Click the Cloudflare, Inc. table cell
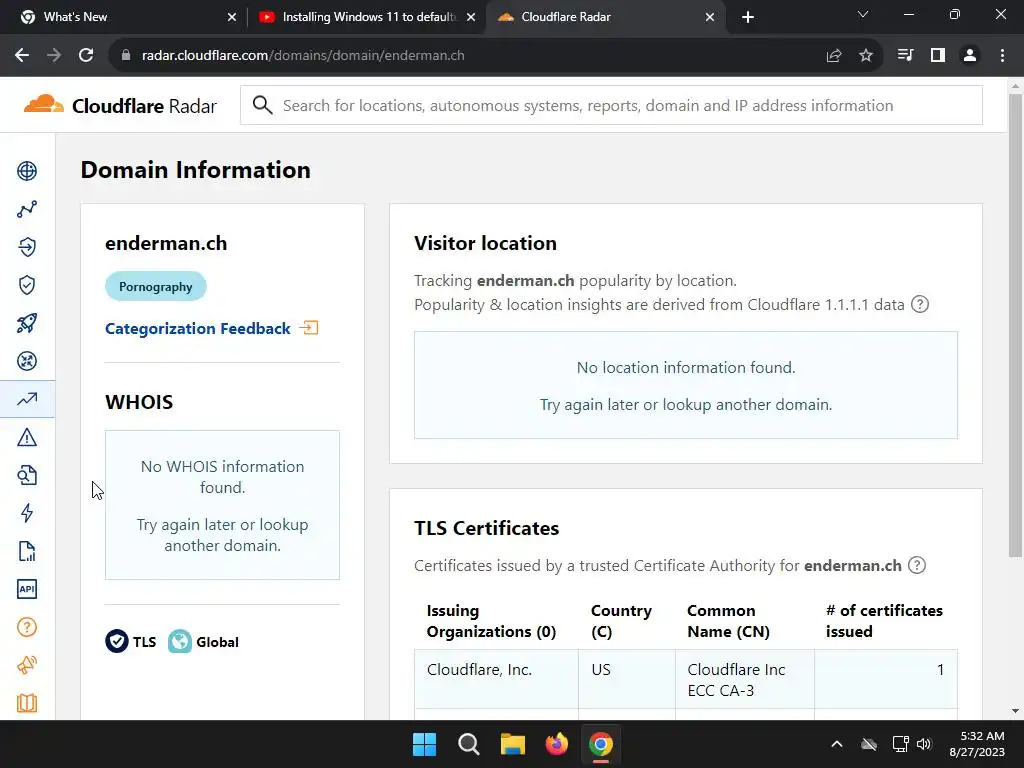The image size is (1024, 768). click(x=496, y=679)
